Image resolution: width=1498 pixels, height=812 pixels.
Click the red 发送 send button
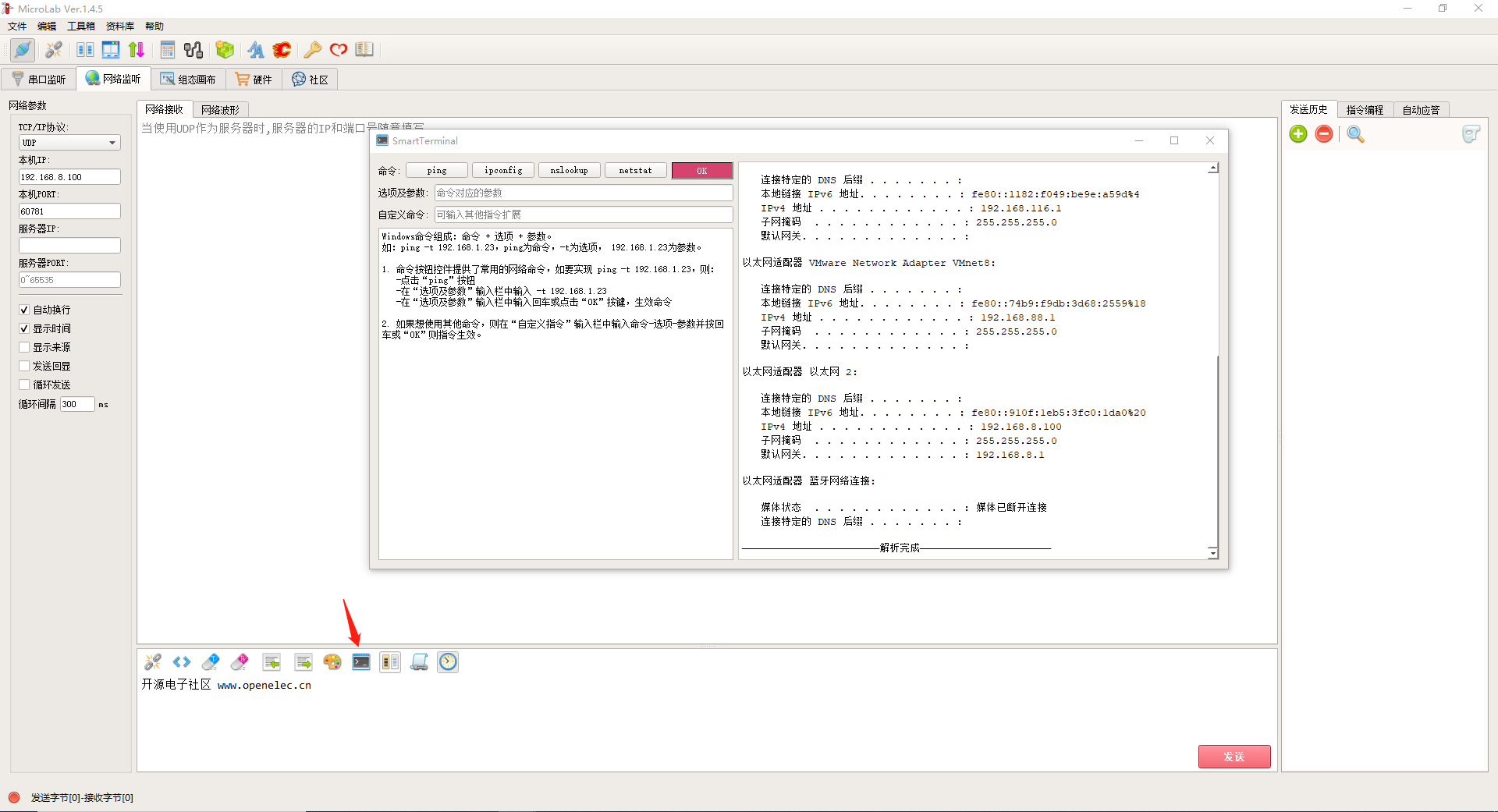tap(1234, 757)
